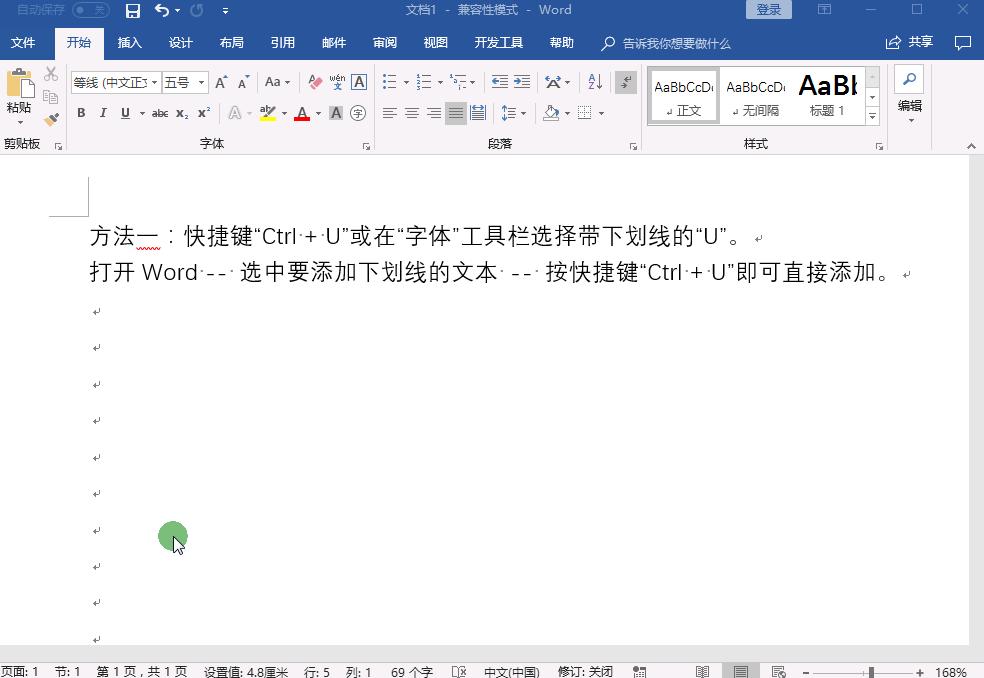Apply italic formatting
This screenshot has height=678, width=984.
coord(103,113)
